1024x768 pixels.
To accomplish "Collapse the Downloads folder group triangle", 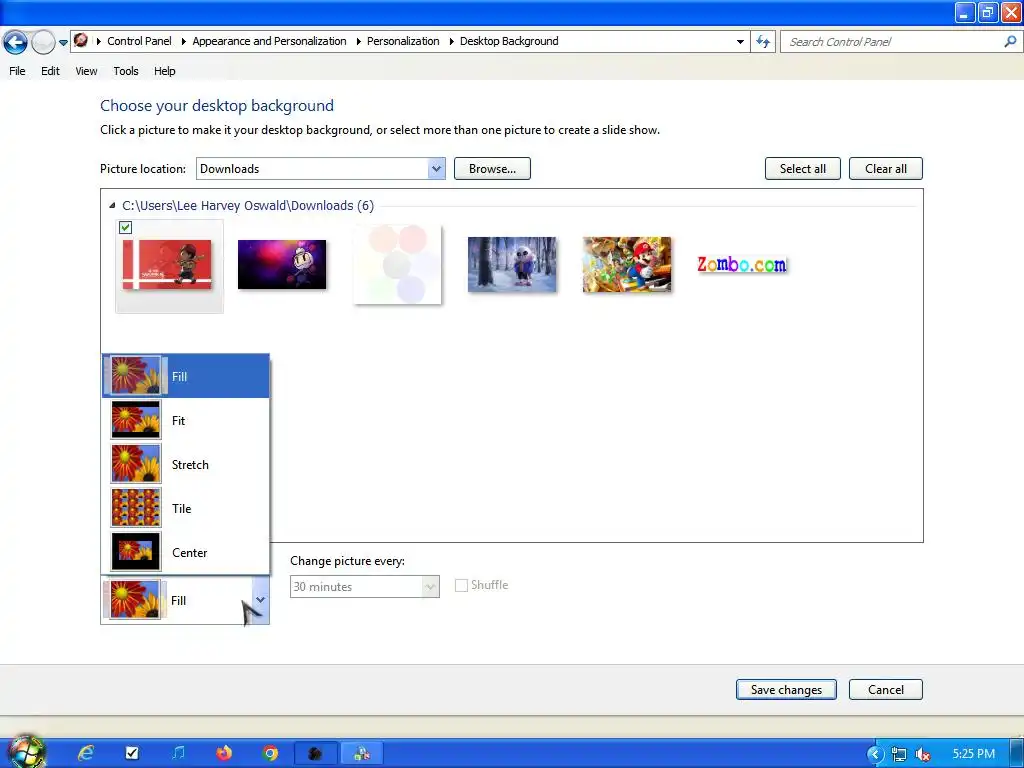I will point(112,206).
